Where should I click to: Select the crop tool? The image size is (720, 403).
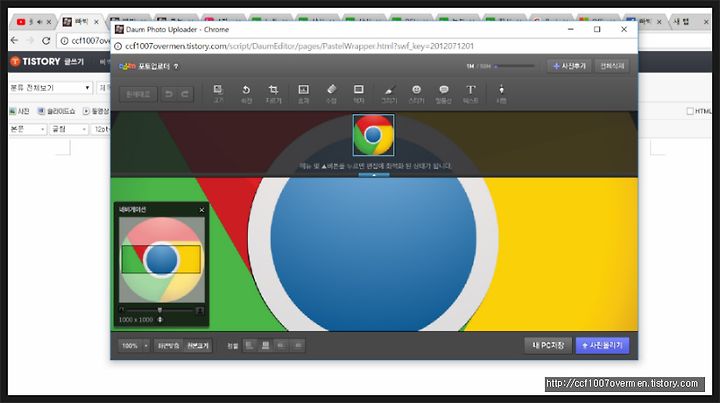click(x=273, y=94)
